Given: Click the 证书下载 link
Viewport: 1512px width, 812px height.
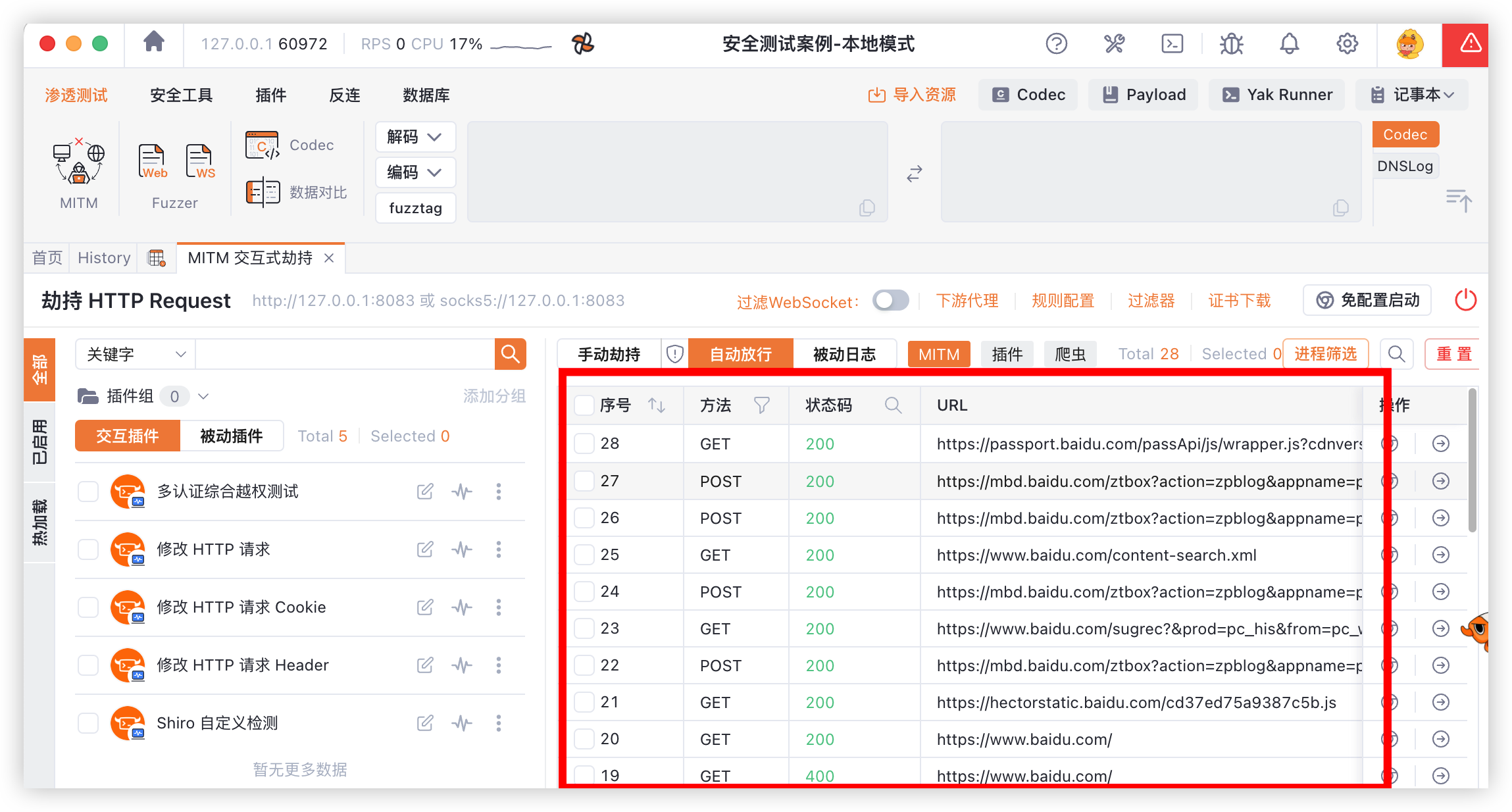Looking at the screenshot, I should pos(1239,301).
